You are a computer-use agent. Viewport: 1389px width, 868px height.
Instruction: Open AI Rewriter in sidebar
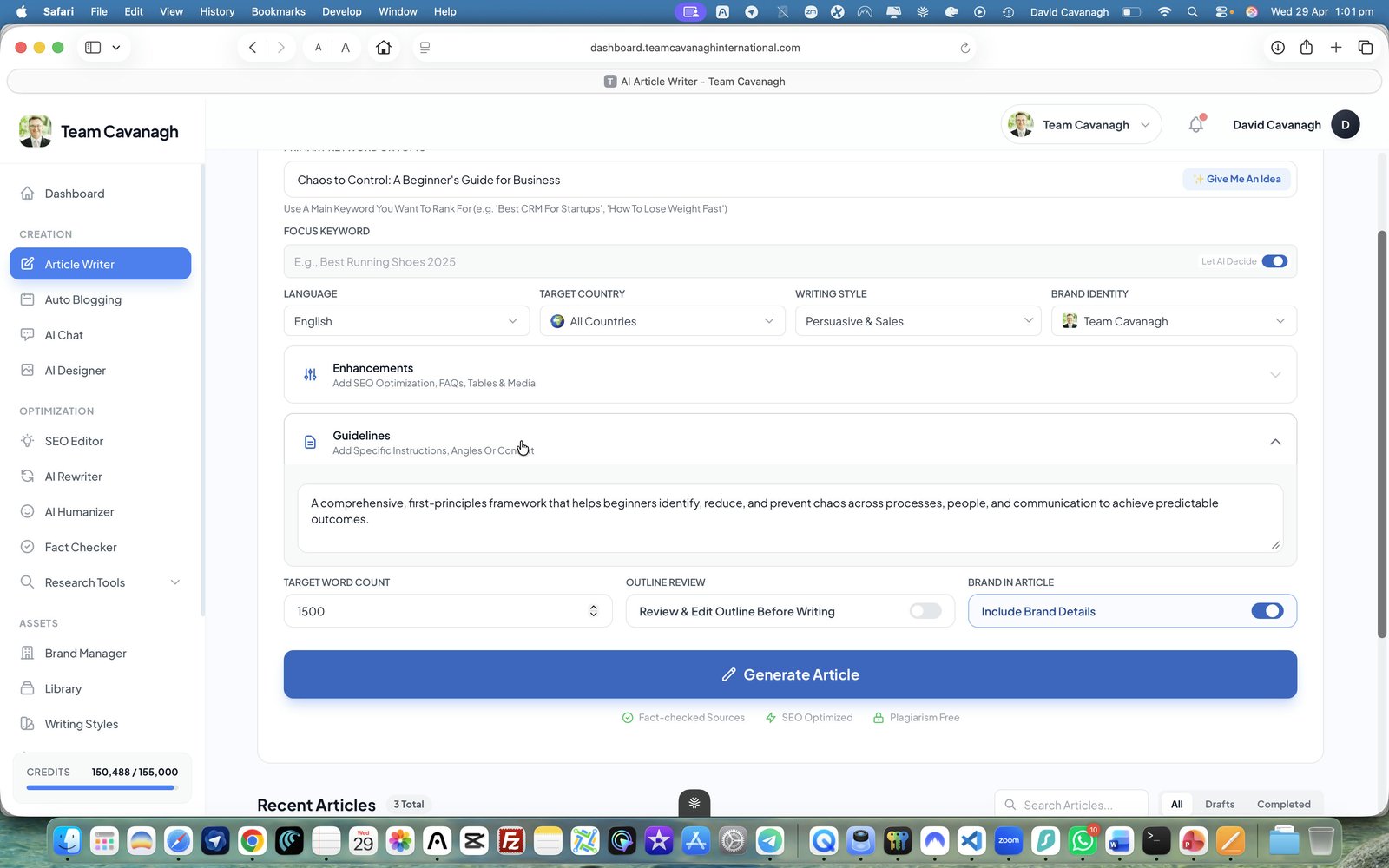(73, 477)
